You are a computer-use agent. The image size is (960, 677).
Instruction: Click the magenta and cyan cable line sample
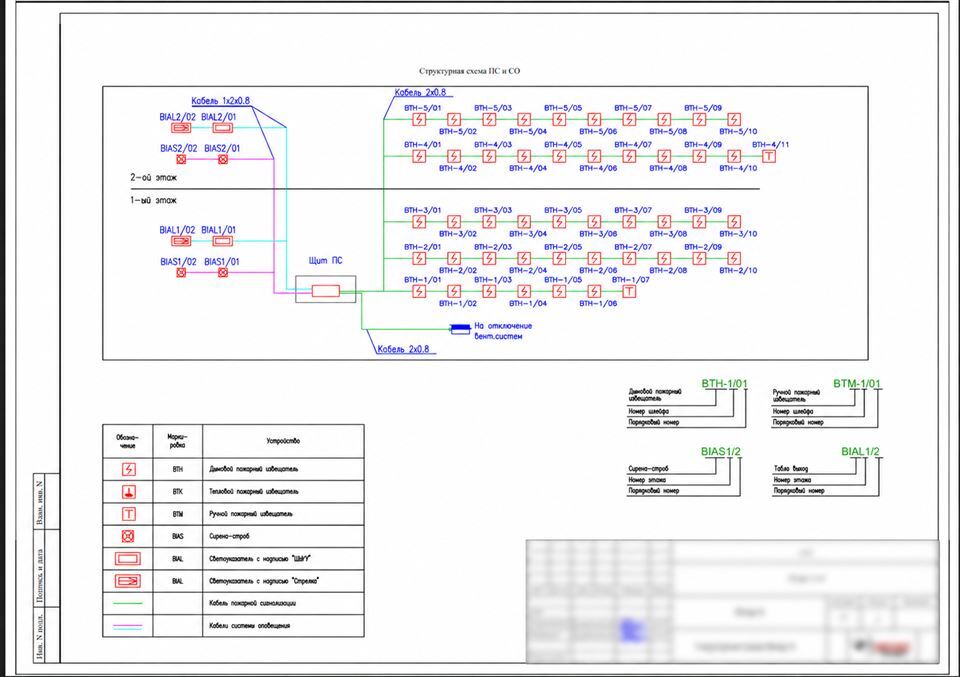coord(128,626)
